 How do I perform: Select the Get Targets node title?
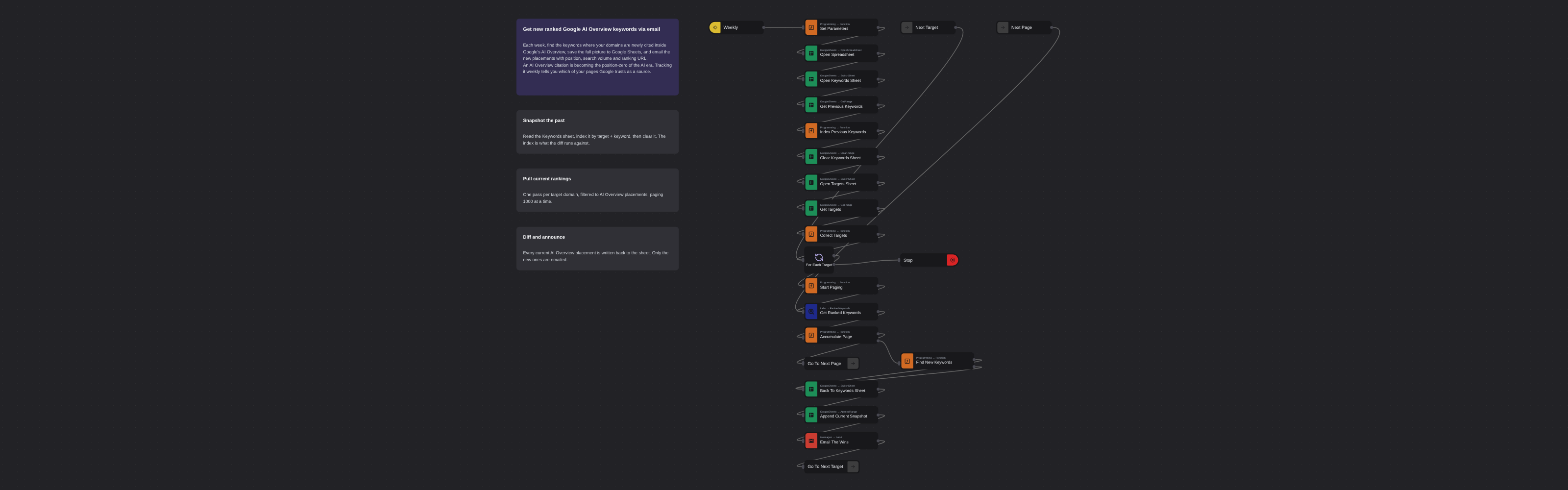pos(830,209)
